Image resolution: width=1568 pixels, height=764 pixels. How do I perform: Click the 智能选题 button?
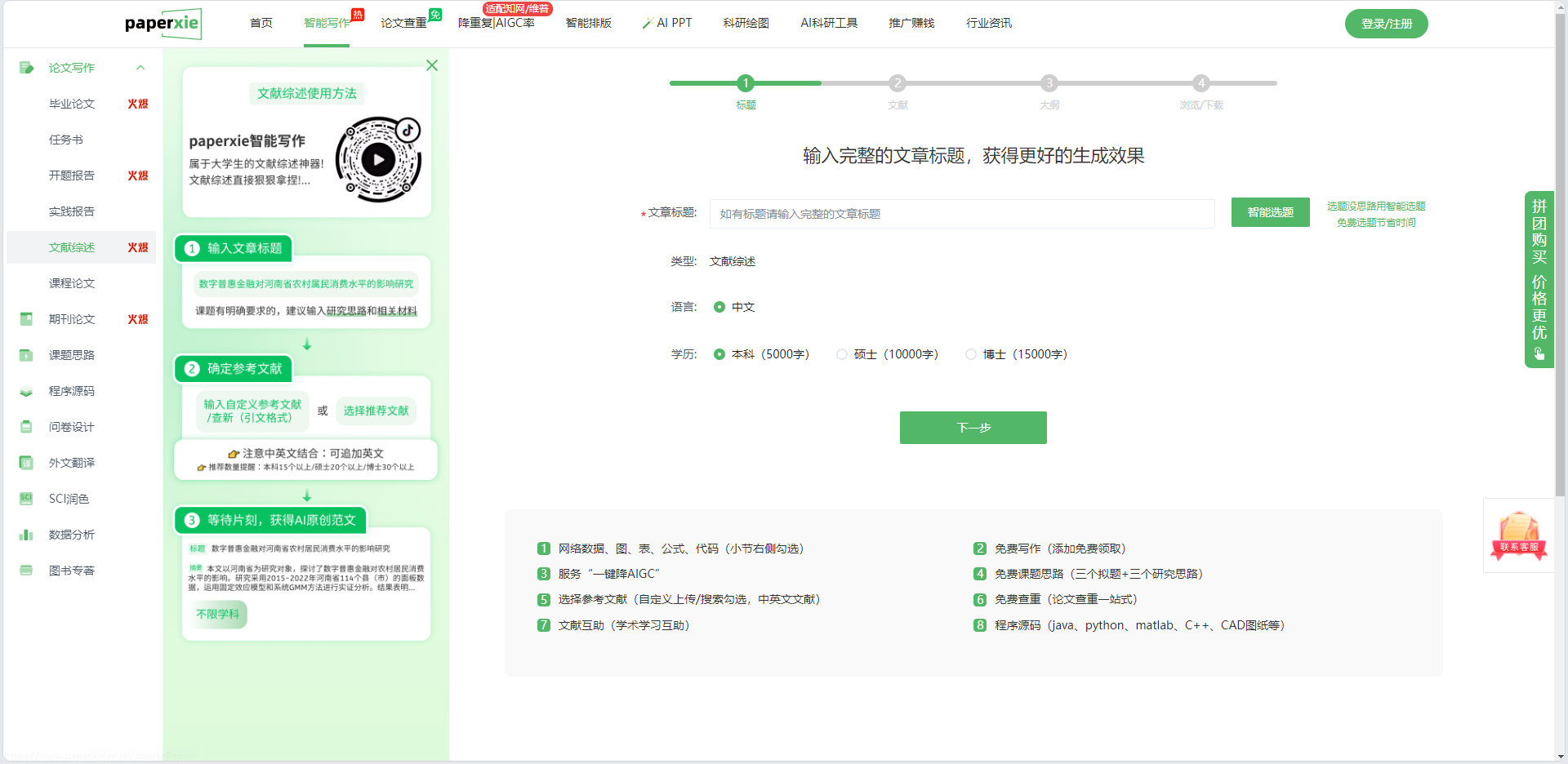click(1270, 212)
